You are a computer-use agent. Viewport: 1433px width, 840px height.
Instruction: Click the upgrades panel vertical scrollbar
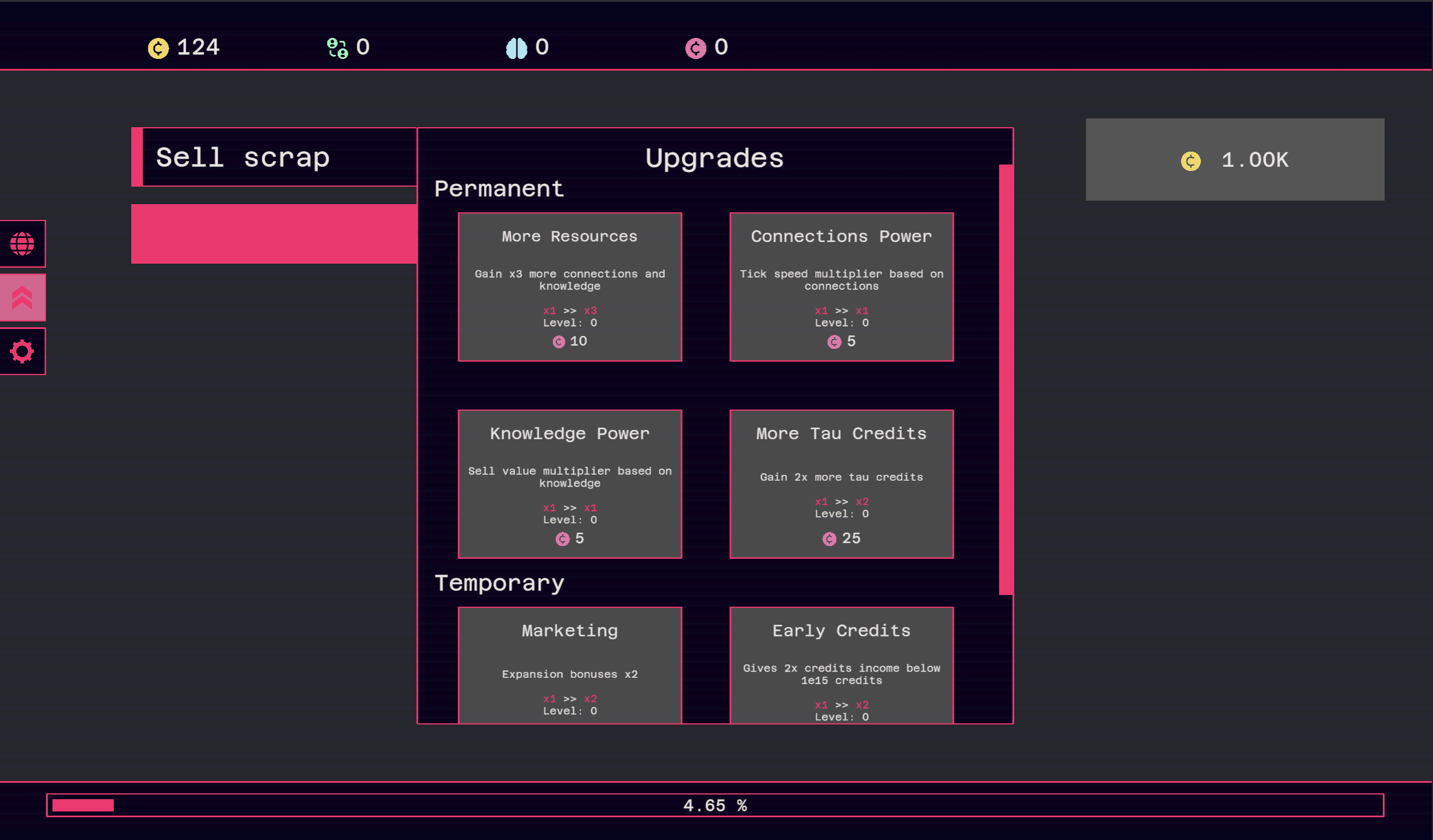tap(1006, 380)
